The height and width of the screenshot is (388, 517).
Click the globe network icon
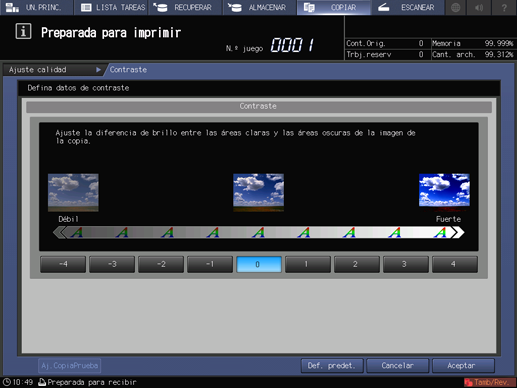pyautogui.click(x=456, y=7)
